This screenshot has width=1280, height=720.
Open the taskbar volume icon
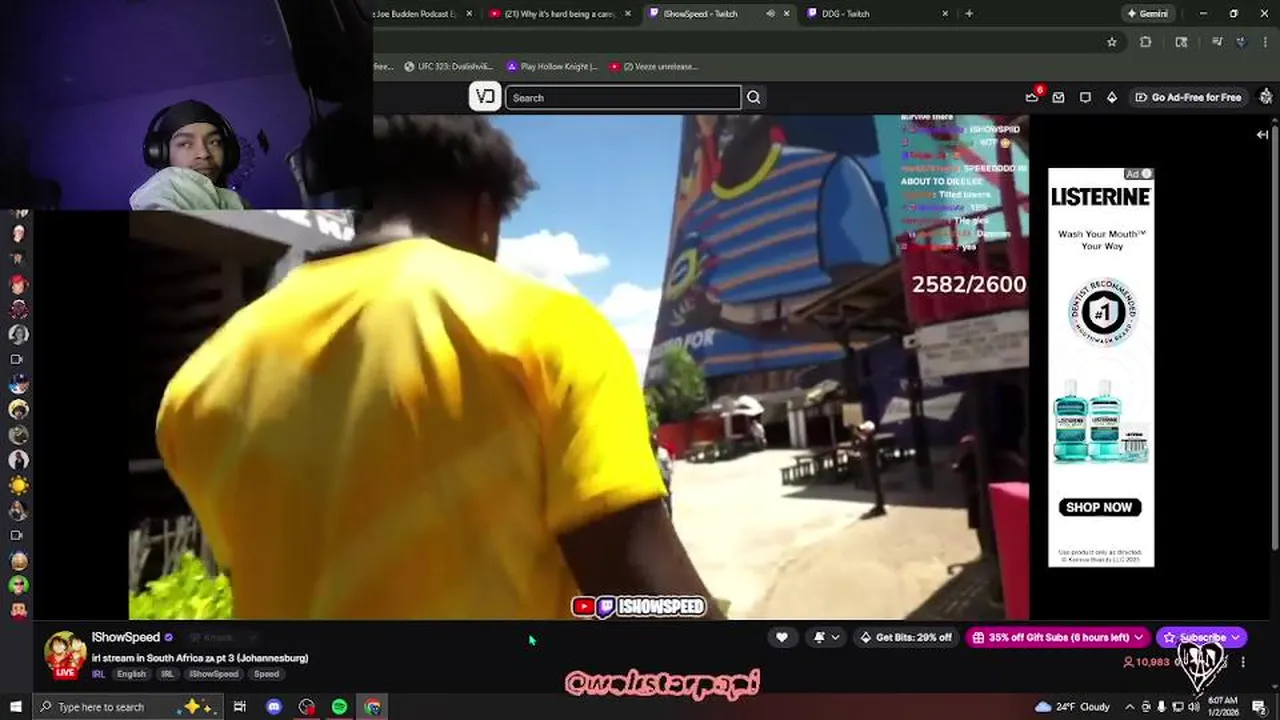point(1195,707)
